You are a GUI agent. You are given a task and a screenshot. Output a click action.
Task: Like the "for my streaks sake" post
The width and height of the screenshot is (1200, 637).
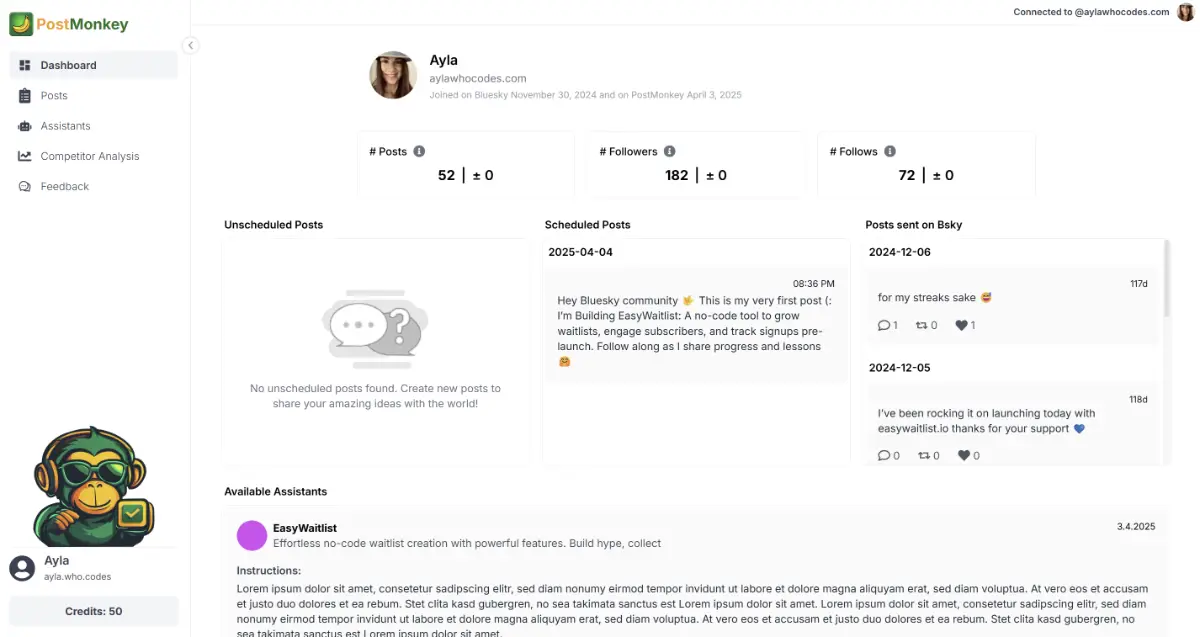coord(962,325)
